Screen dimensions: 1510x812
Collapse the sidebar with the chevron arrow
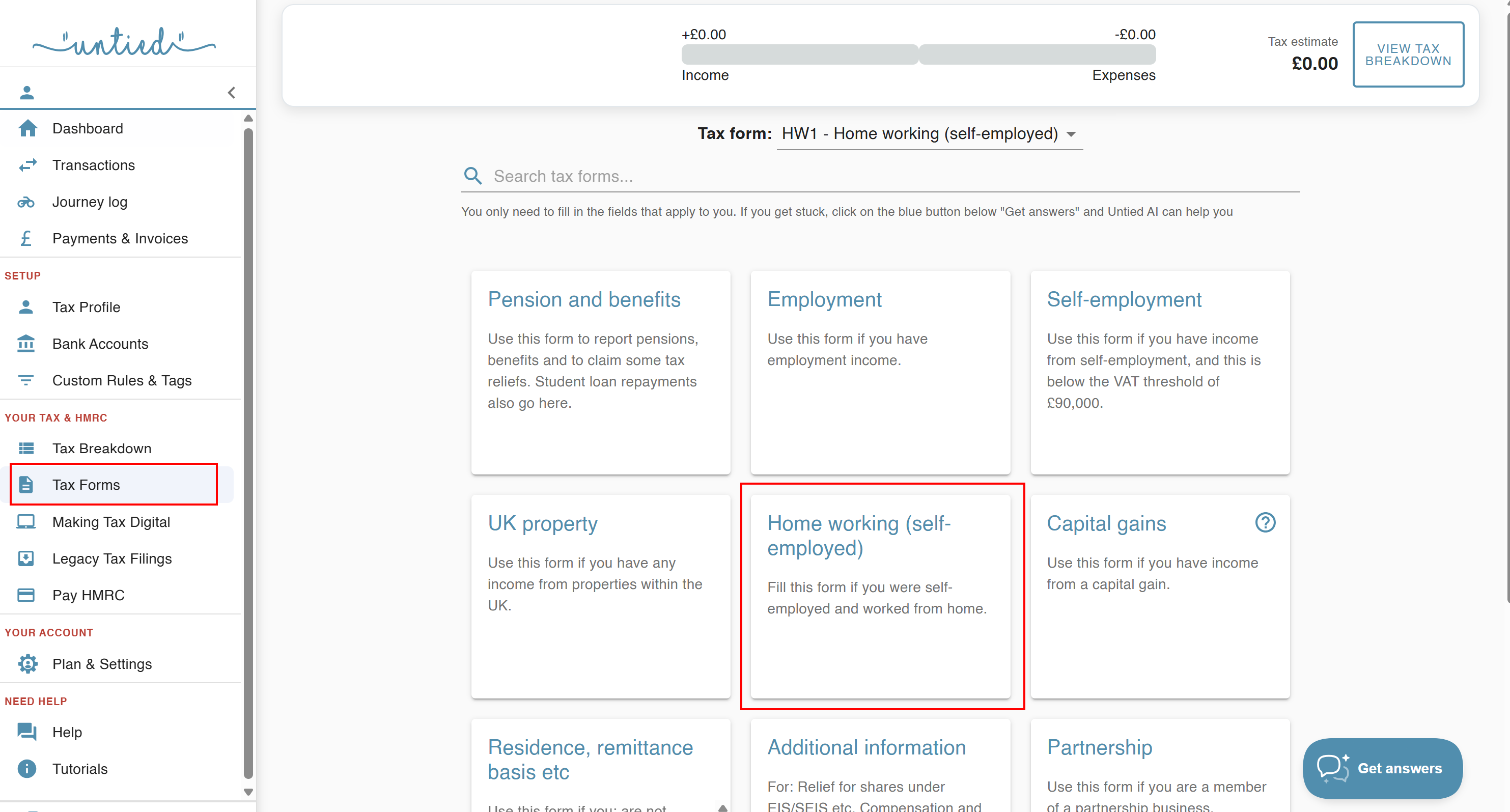coord(232,93)
